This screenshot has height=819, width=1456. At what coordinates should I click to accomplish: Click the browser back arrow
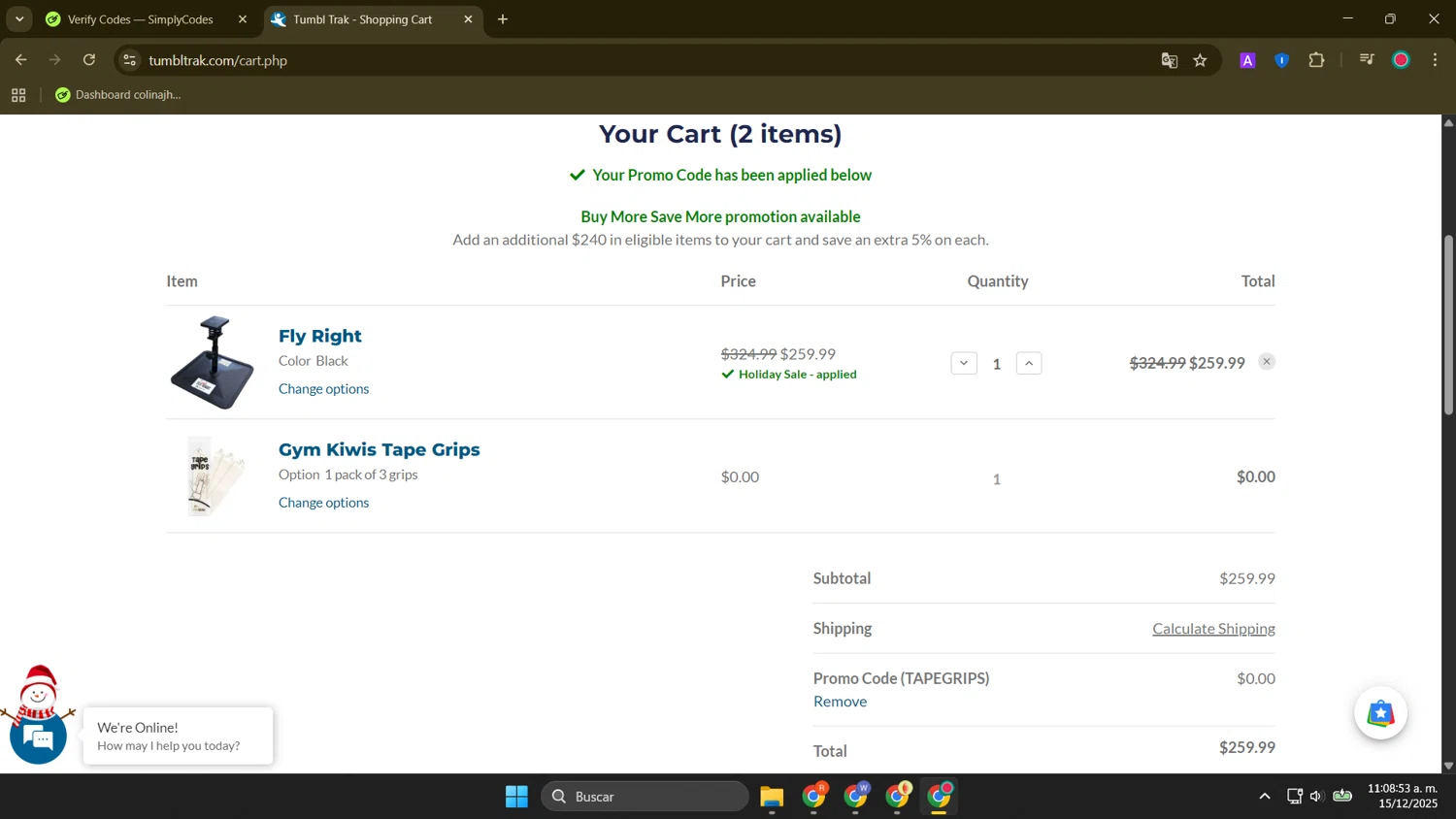coord(20,60)
